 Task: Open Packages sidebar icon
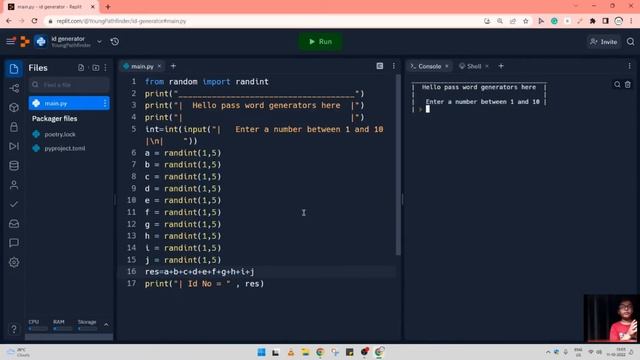point(14,107)
